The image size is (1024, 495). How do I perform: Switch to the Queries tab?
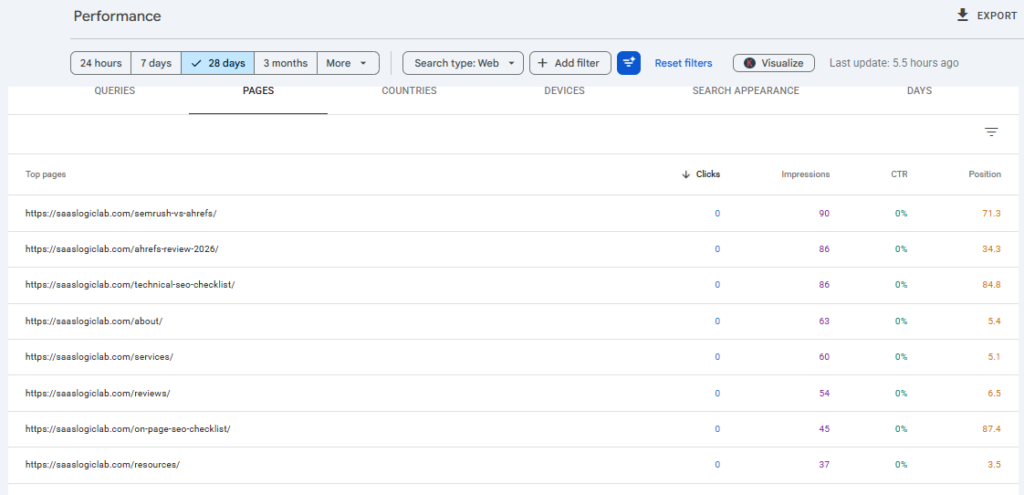tap(114, 91)
